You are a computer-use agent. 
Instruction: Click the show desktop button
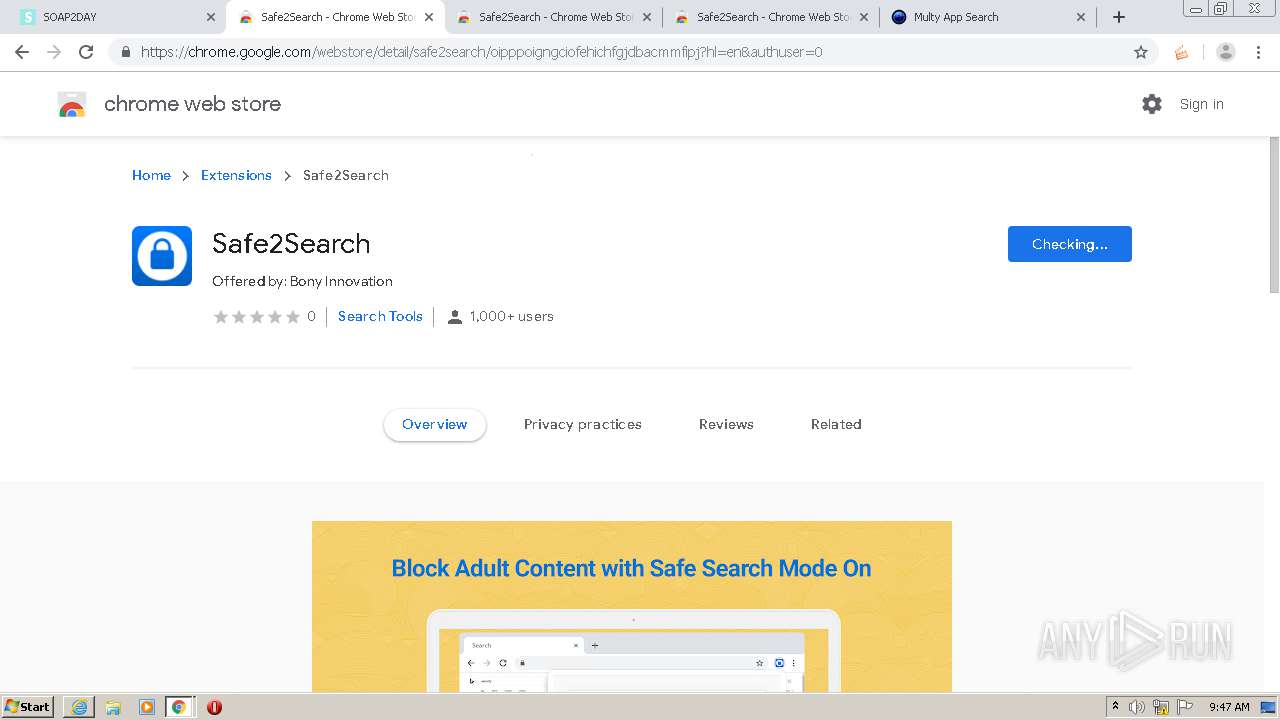coord(1269,707)
